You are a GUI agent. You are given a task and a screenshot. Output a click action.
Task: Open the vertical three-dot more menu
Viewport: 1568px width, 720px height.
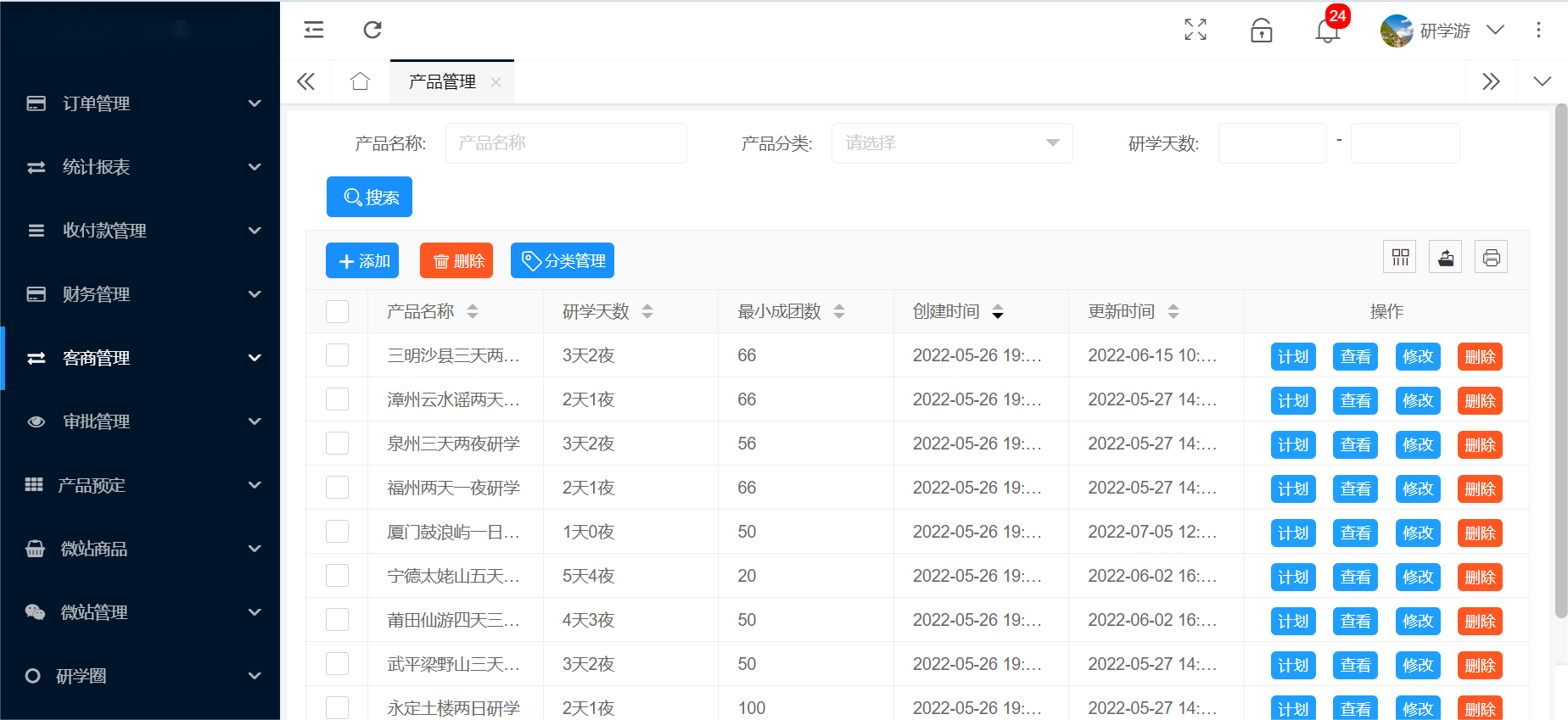click(1538, 30)
